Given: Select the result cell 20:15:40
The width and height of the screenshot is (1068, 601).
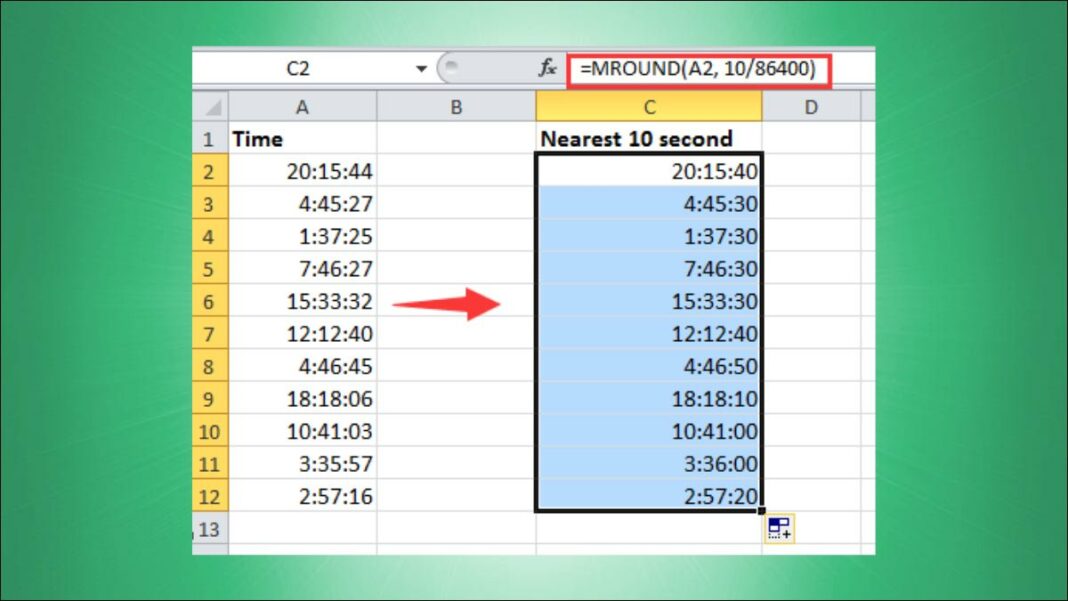Looking at the screenshot, I should coord(649,171).
